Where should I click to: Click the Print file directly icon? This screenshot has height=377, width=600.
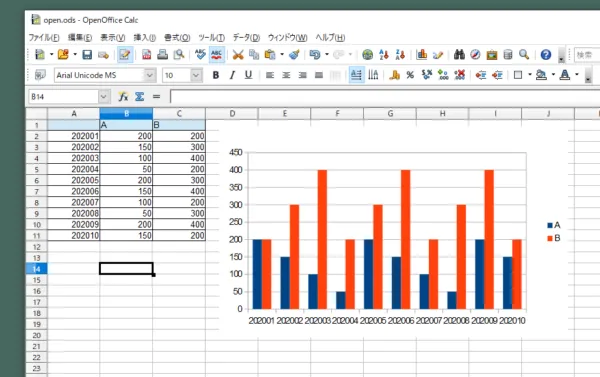point(163,55)
